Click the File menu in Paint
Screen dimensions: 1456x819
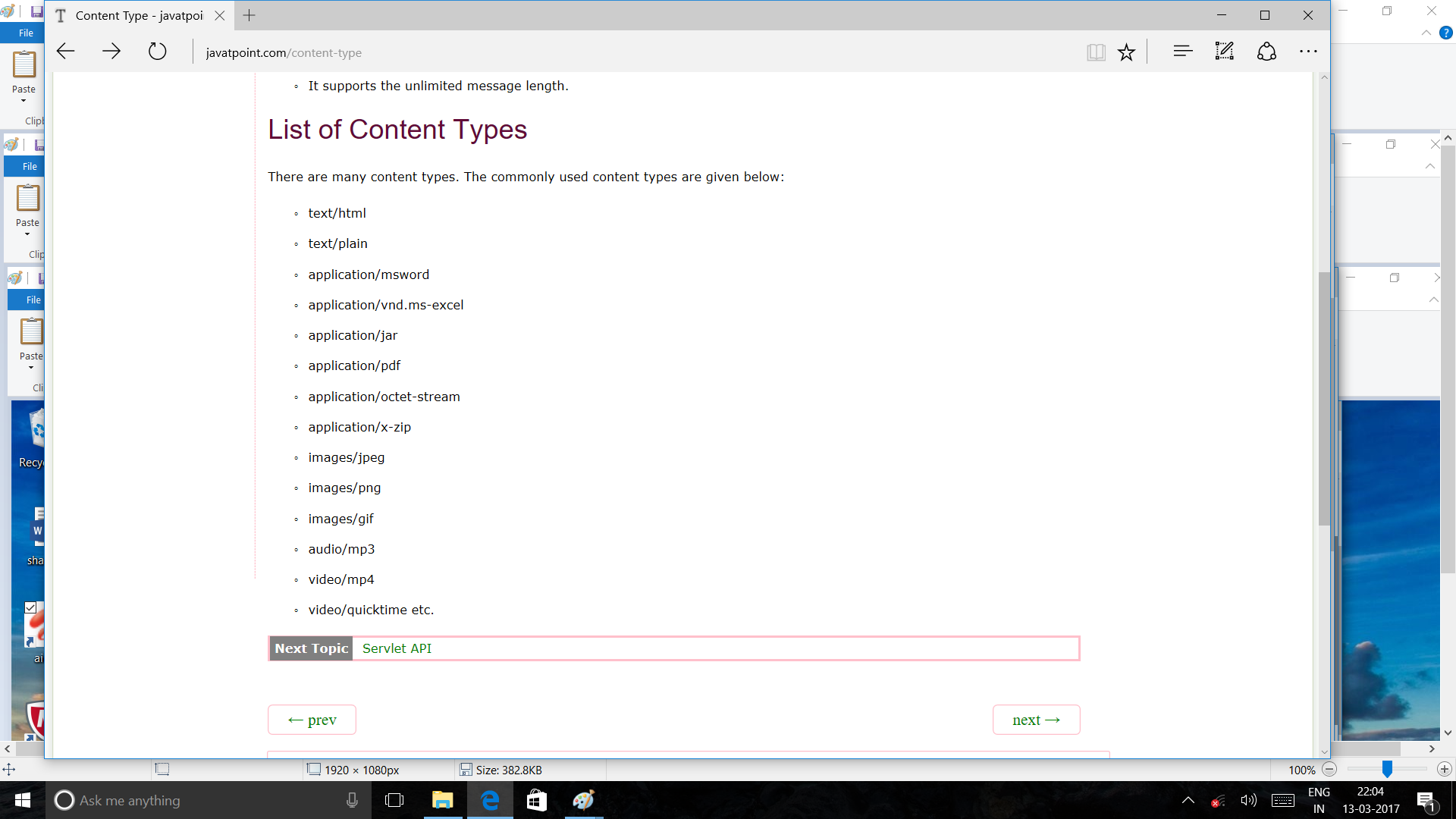pos(26,33)
